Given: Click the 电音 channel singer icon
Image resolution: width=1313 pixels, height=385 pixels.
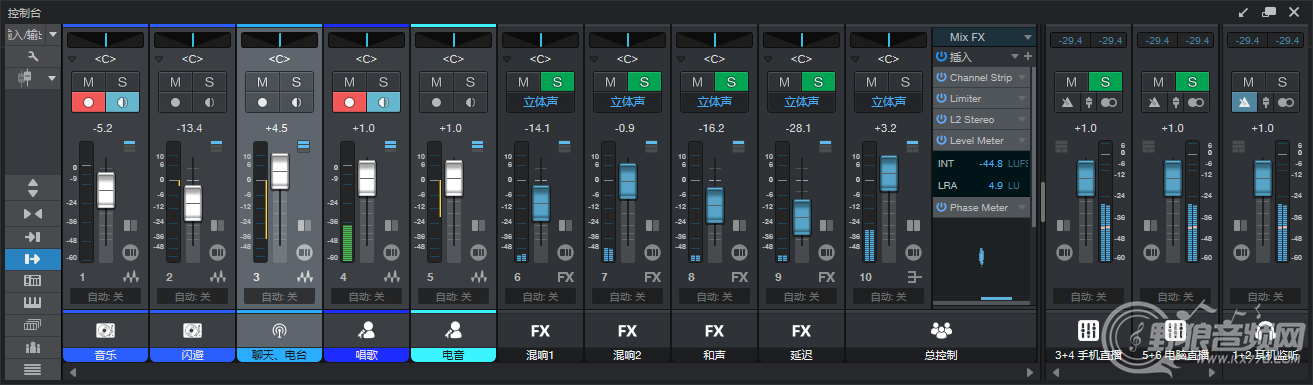Looking at the screenshot, I should tap(453, 329).
